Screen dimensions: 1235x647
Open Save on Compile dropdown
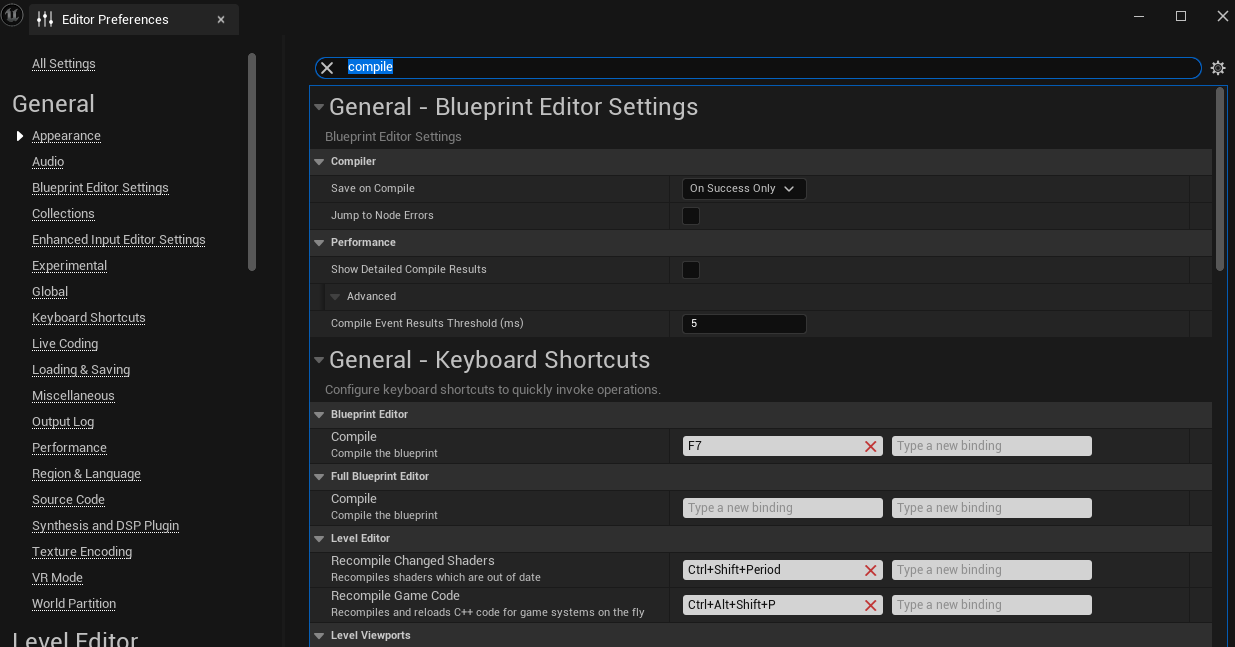coord(743,188)
